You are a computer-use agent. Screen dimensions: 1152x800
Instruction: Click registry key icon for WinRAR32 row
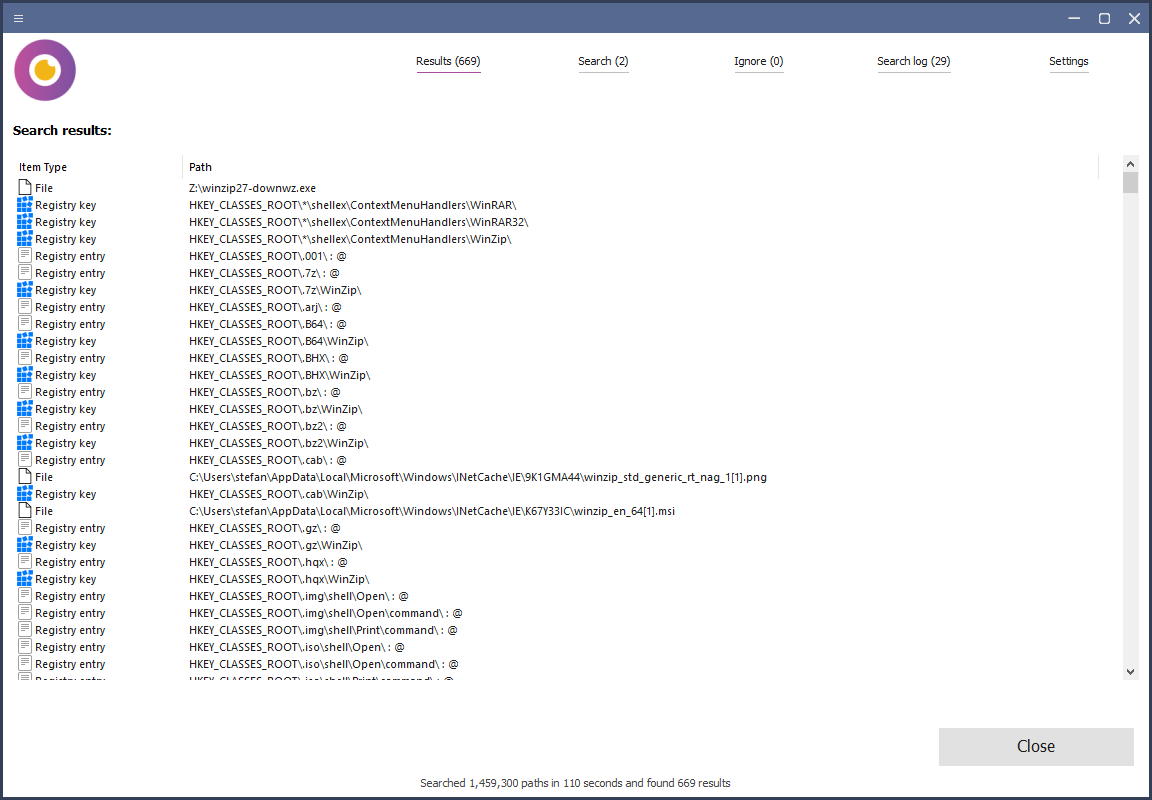[x=25, y=222]
